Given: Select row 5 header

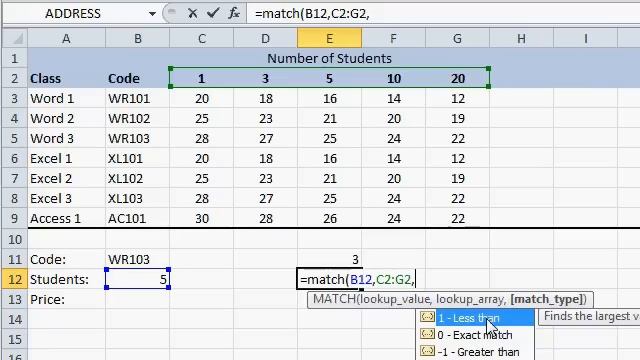Looking at the screenshot, I should [x=15, y=138].
